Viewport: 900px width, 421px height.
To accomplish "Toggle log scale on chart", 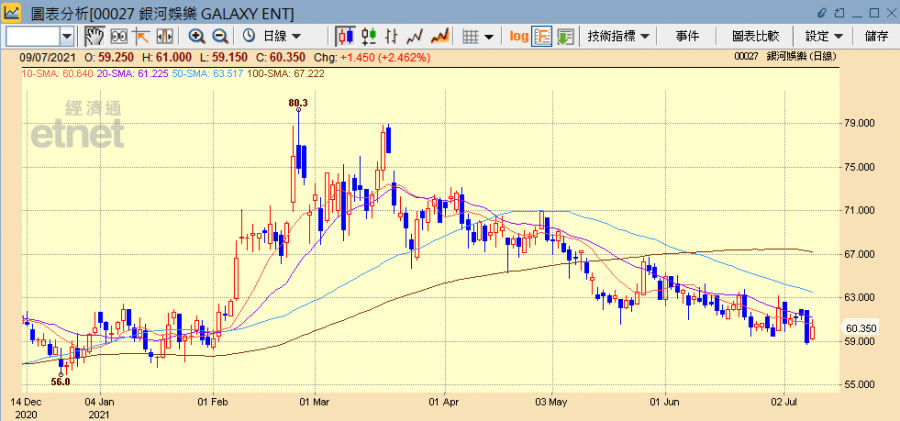I will tap(518, 36).
